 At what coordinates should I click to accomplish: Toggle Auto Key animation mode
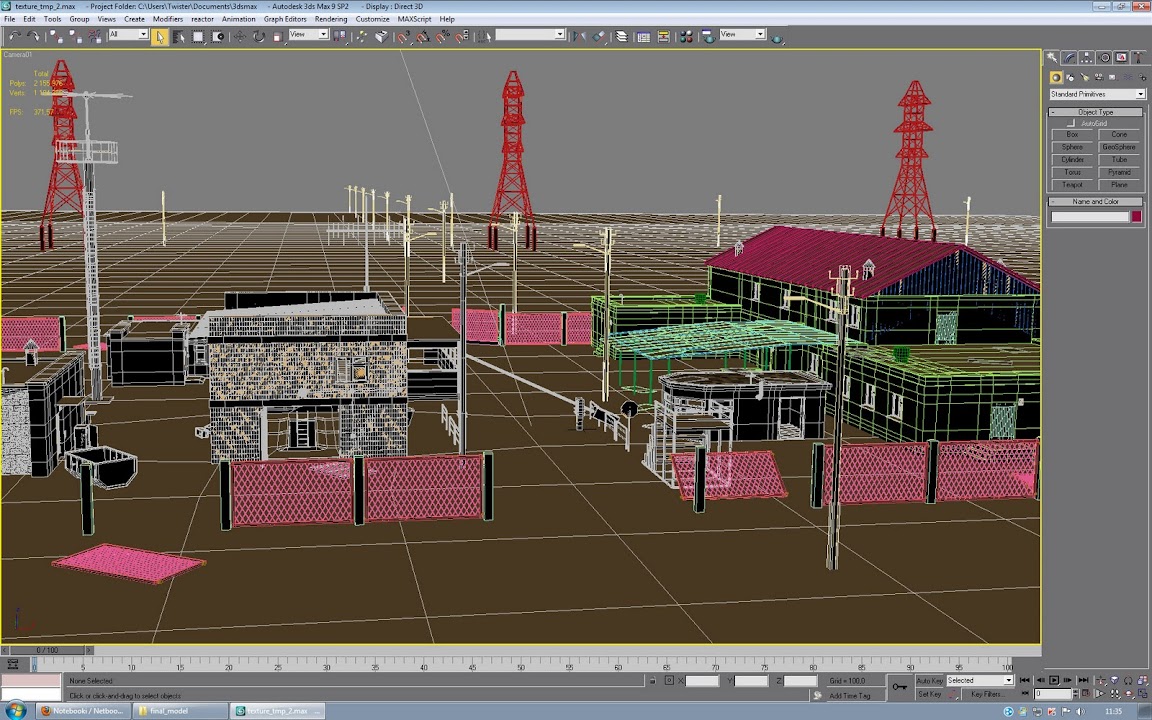click(x=929, y=681)
